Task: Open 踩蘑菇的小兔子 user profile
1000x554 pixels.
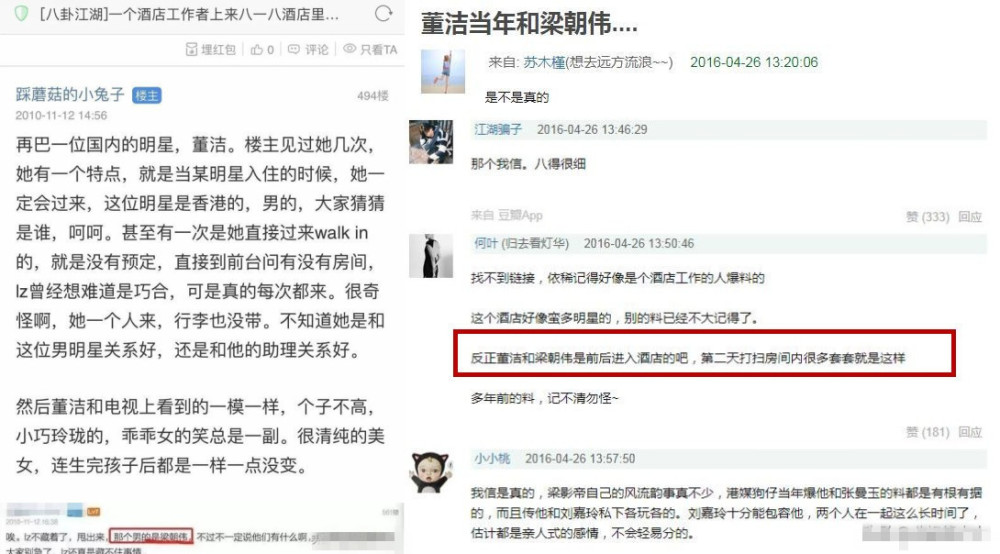Action: [70, 94]
